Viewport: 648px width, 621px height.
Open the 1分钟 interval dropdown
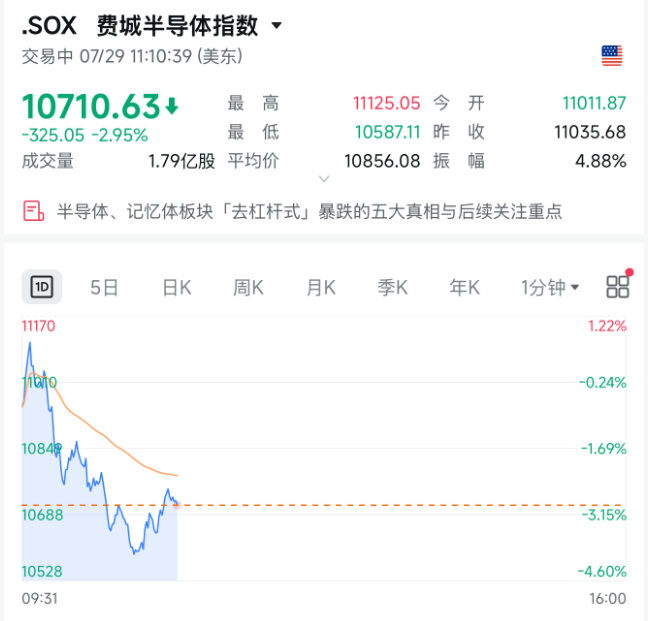[550, 287]
